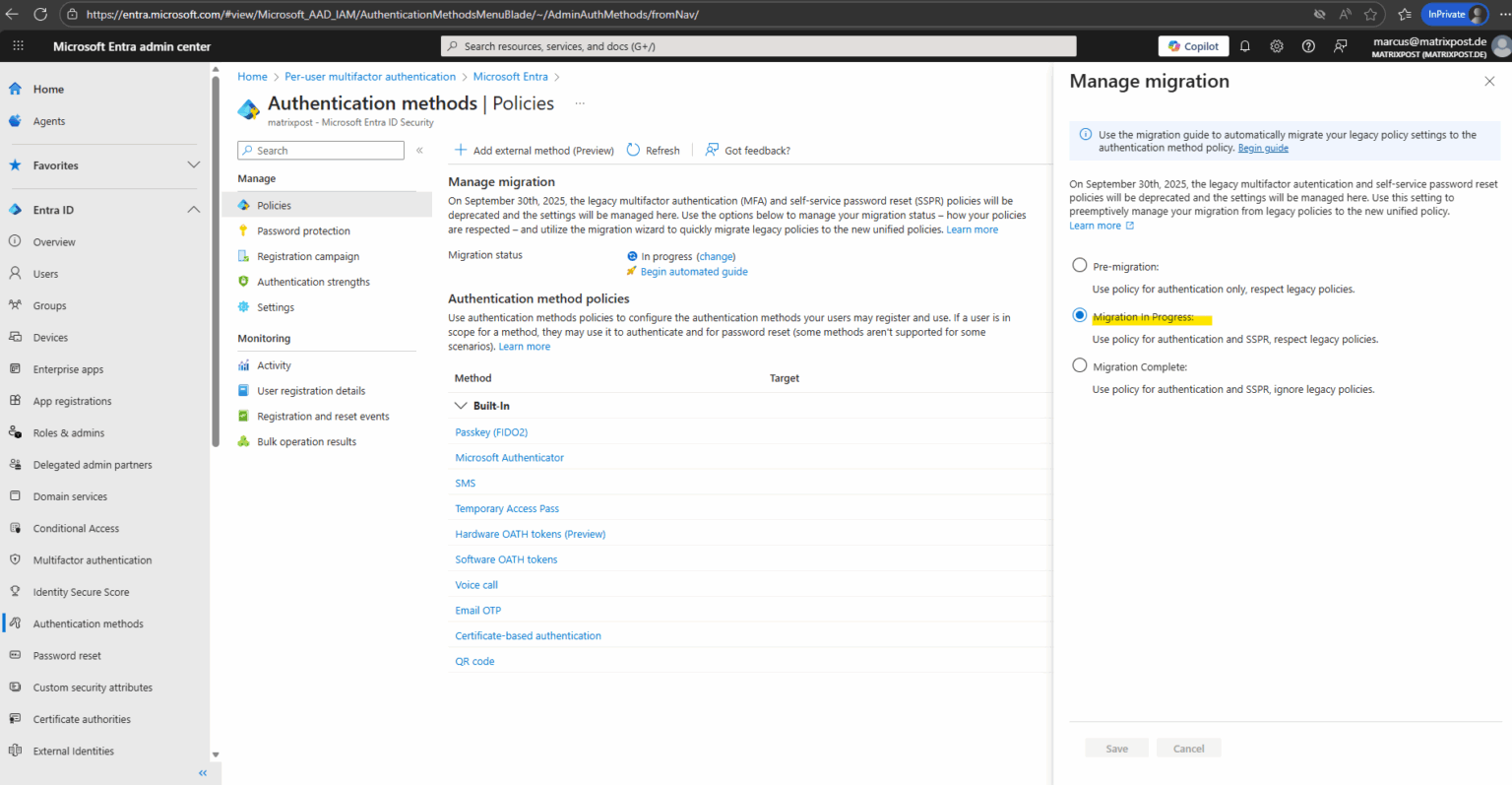Collapse the Entra ID section chevron
The width and height of the screenshot is (1512, 785).
(x=193, y=209)
